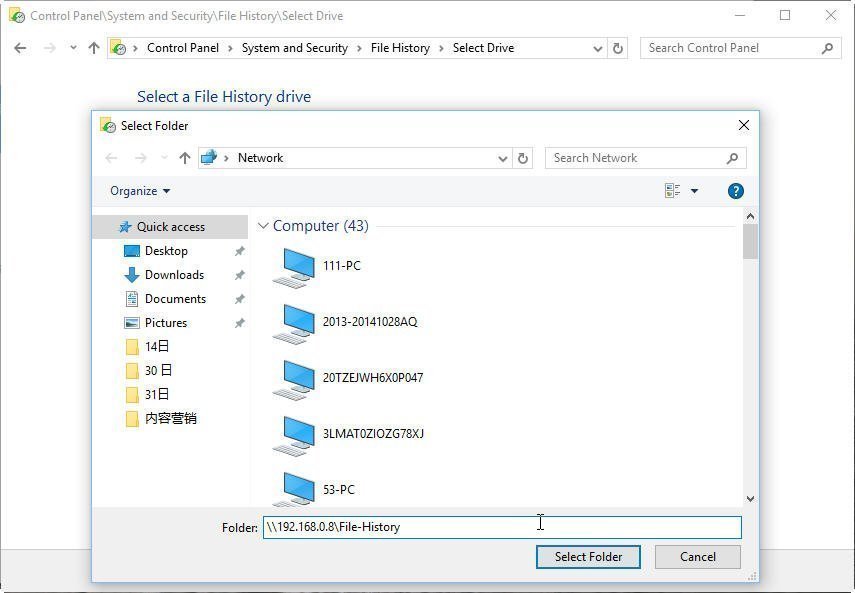Open the 111-PC network computer
855x593 pixels.
(341, 266)
